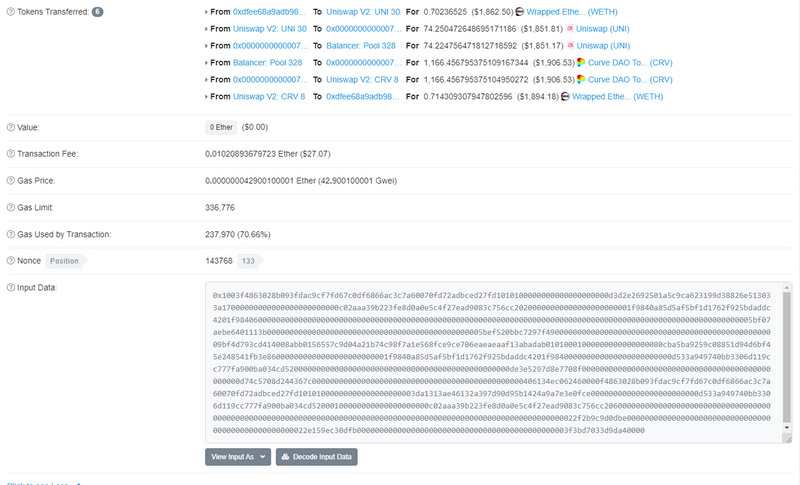The image size is (800, 485).
Task: Open the View Input As dropdown
Action: coord(237,457)
